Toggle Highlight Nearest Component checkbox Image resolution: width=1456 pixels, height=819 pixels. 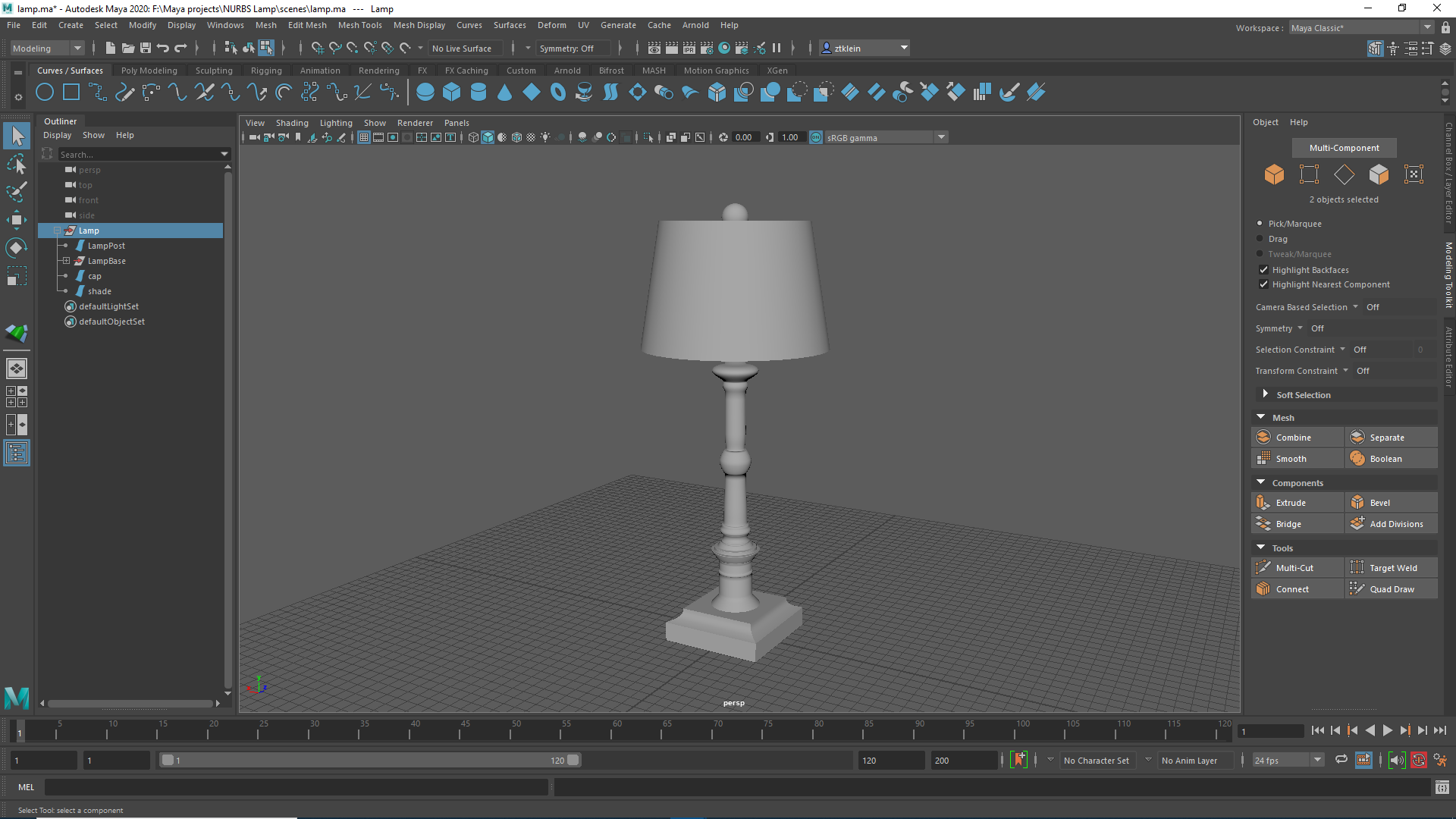pyautogui.click(x=1263, y=284)
